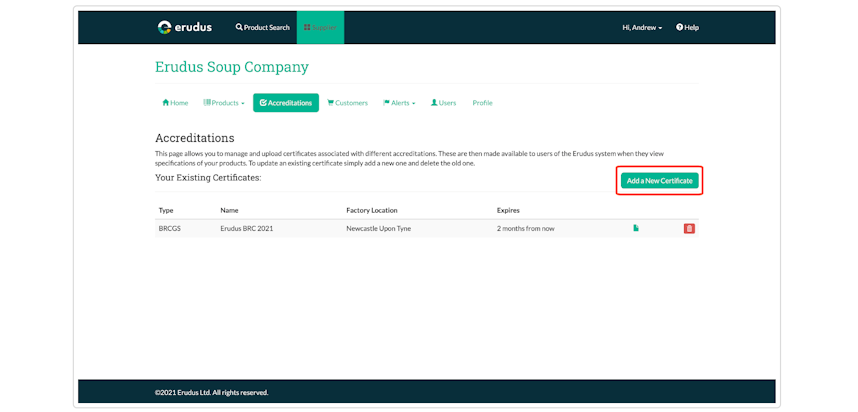Go to the Home tab
Screen dimensions: 858x412
[175, 103]
